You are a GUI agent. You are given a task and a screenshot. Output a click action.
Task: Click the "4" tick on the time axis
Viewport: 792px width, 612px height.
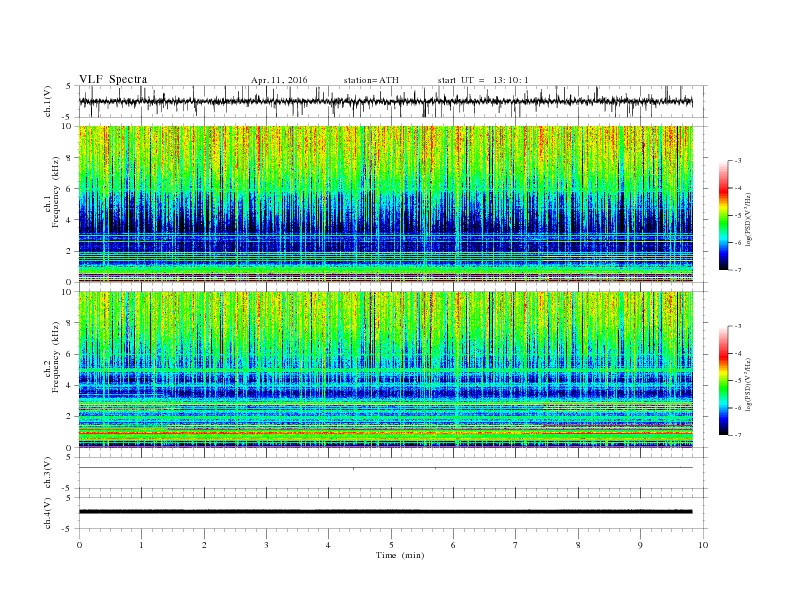click(328, 545)
